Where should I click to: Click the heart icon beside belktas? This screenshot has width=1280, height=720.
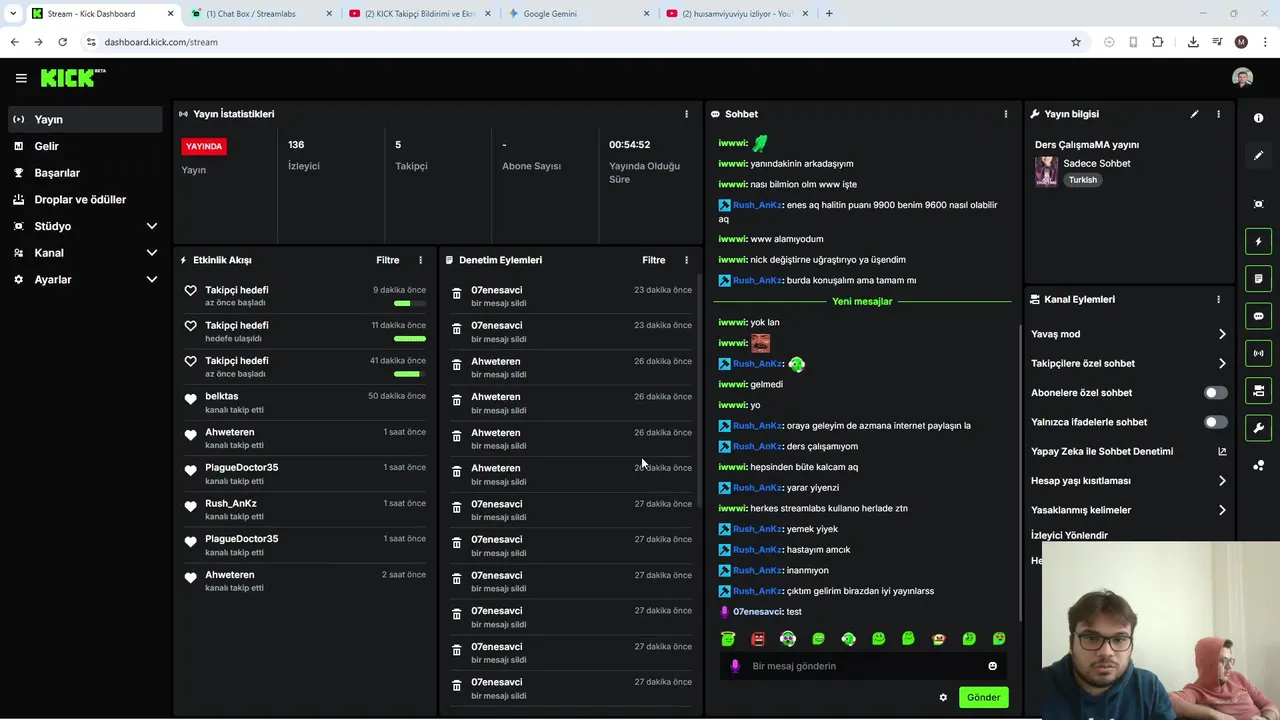coord(191,397)
